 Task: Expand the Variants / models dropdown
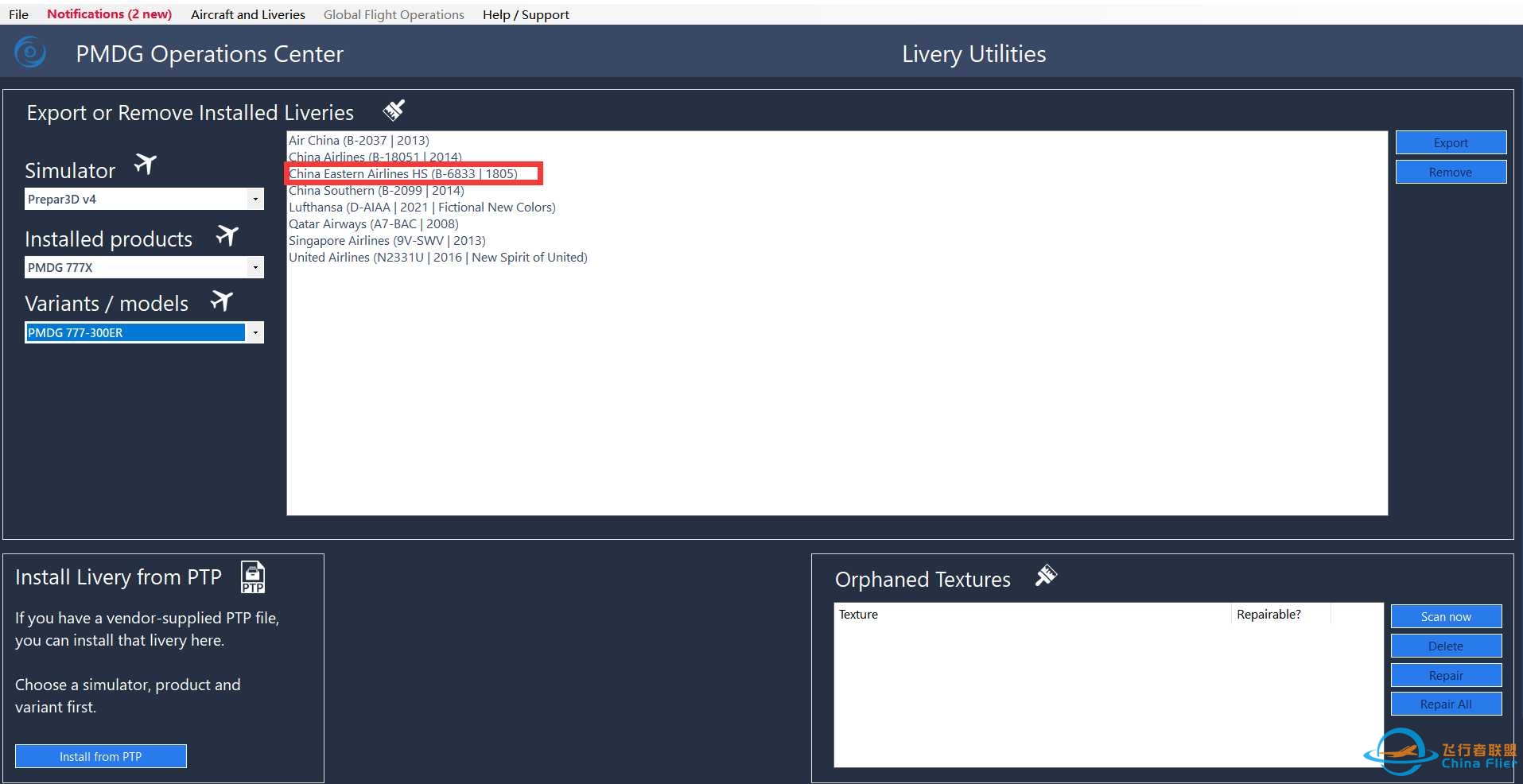pos(254,333)
